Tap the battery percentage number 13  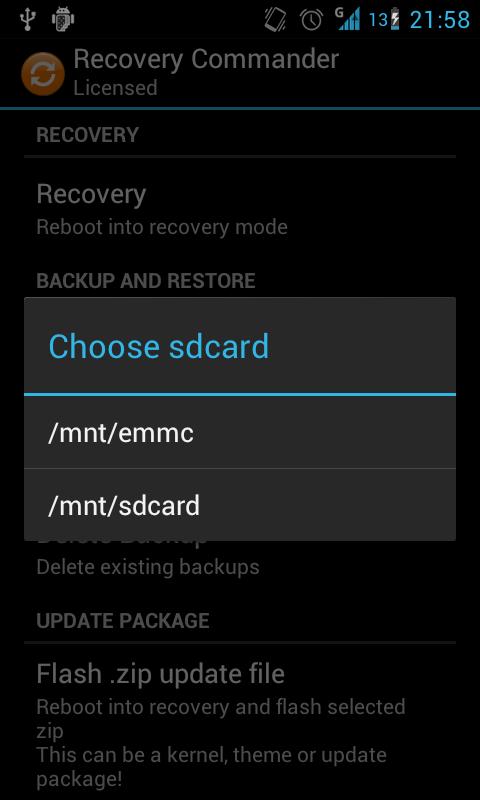(378, 20)
